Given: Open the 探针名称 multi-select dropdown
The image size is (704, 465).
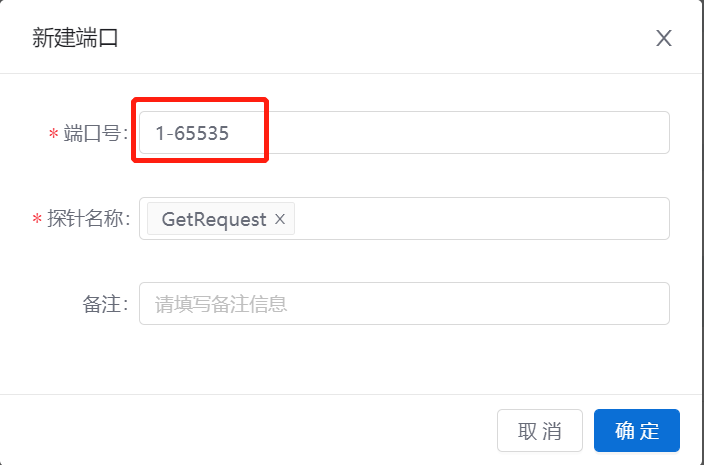Looking at the screenshot, I should point(404,219).
